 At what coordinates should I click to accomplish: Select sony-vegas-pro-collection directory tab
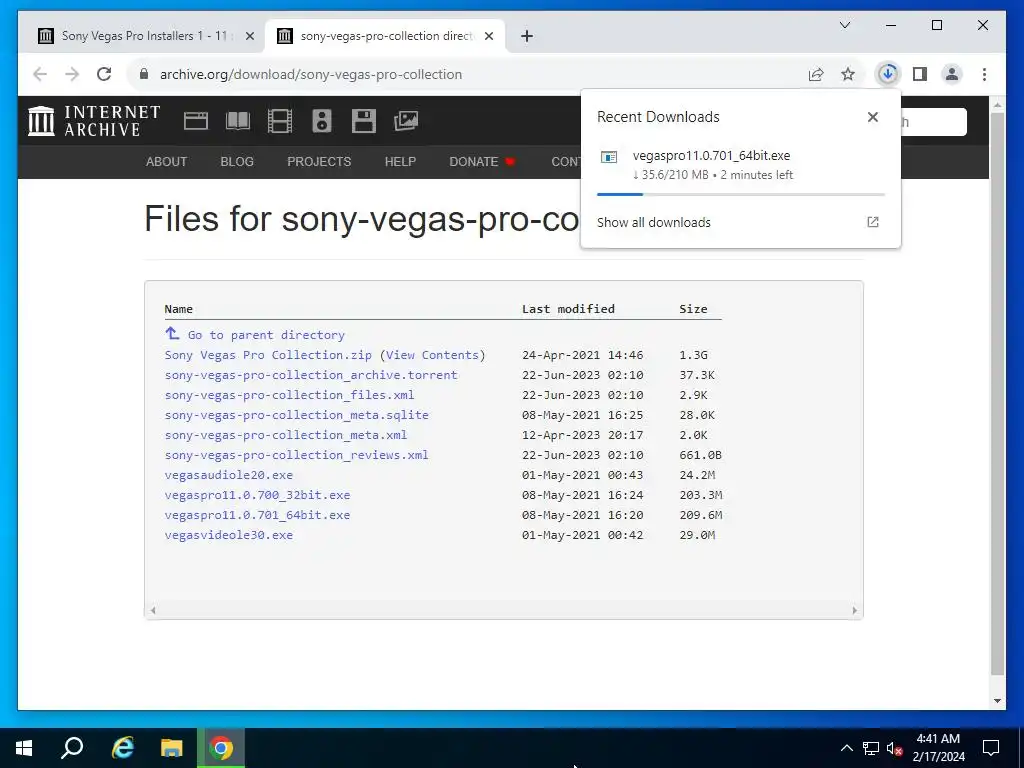coord(384,36)
